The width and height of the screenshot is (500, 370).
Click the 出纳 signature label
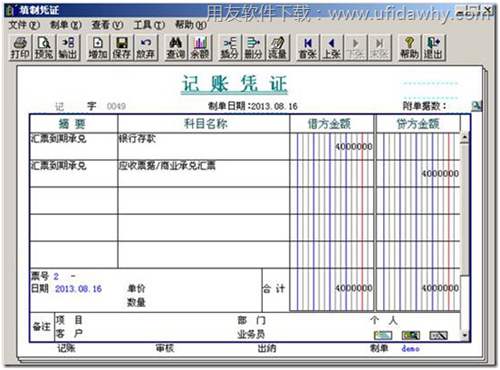pyautogui.click(x=267, y=348)
